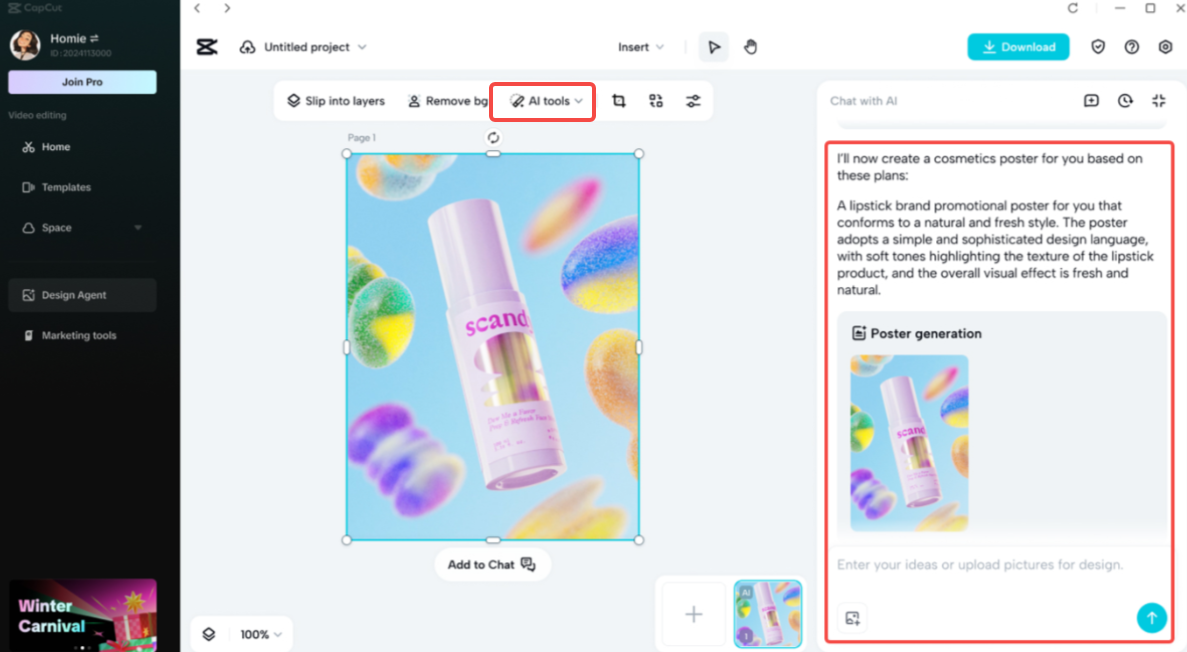The width and height of the screenshot is (1187, 652).
Task: Open the zoom level 100% dropdown
Action: click(x=259, y=634)
